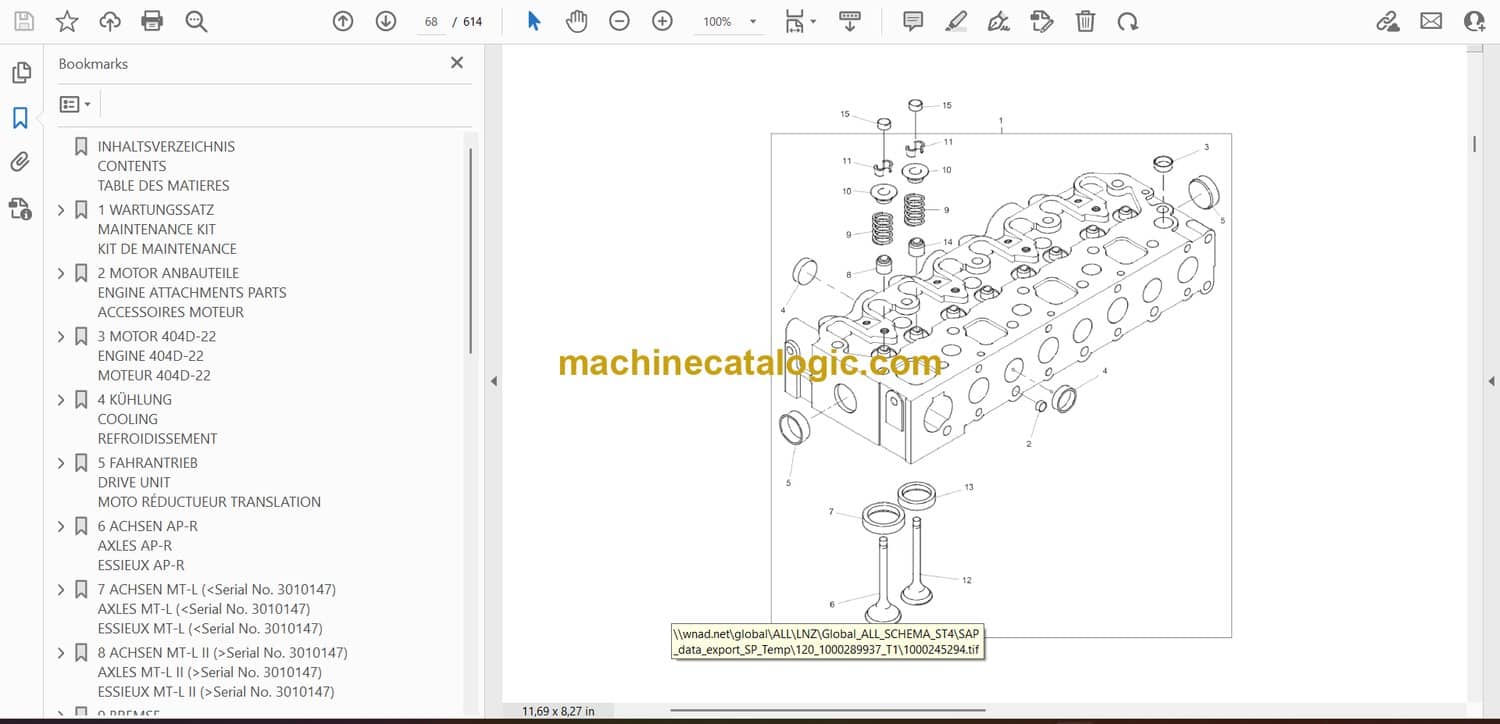The height and width of the screenshot is (724, 1500).
Task: Click the page number input field
Action: coord(431,21)
